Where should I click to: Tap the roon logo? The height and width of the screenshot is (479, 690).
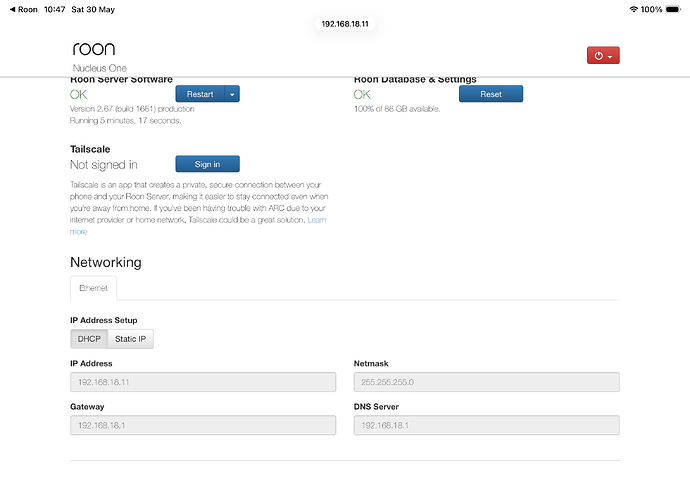pos(94,49)
